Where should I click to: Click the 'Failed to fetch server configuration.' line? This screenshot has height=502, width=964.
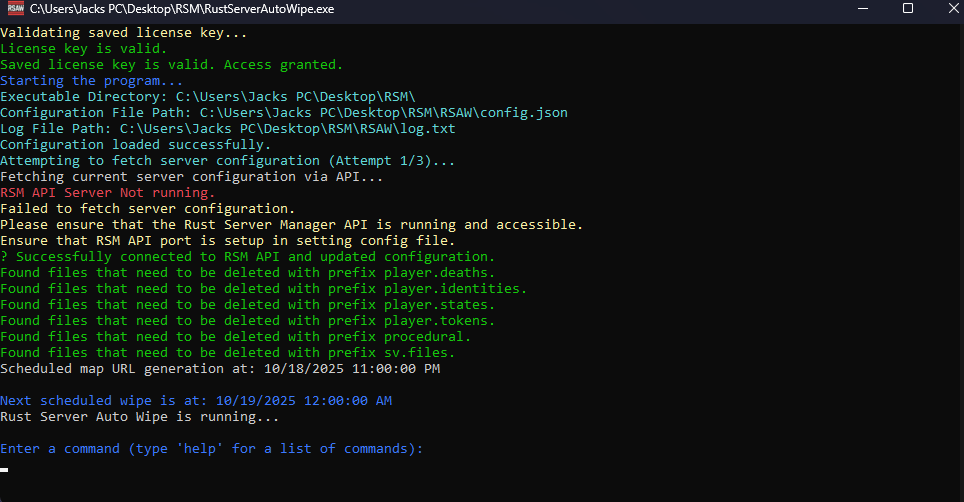(148, 209)
